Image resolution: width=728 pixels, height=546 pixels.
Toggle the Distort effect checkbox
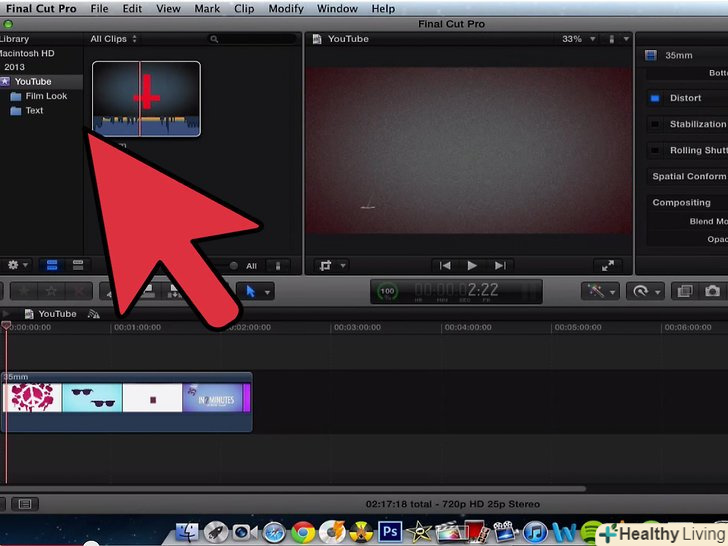pyautogui.click(x=655, y=98)
